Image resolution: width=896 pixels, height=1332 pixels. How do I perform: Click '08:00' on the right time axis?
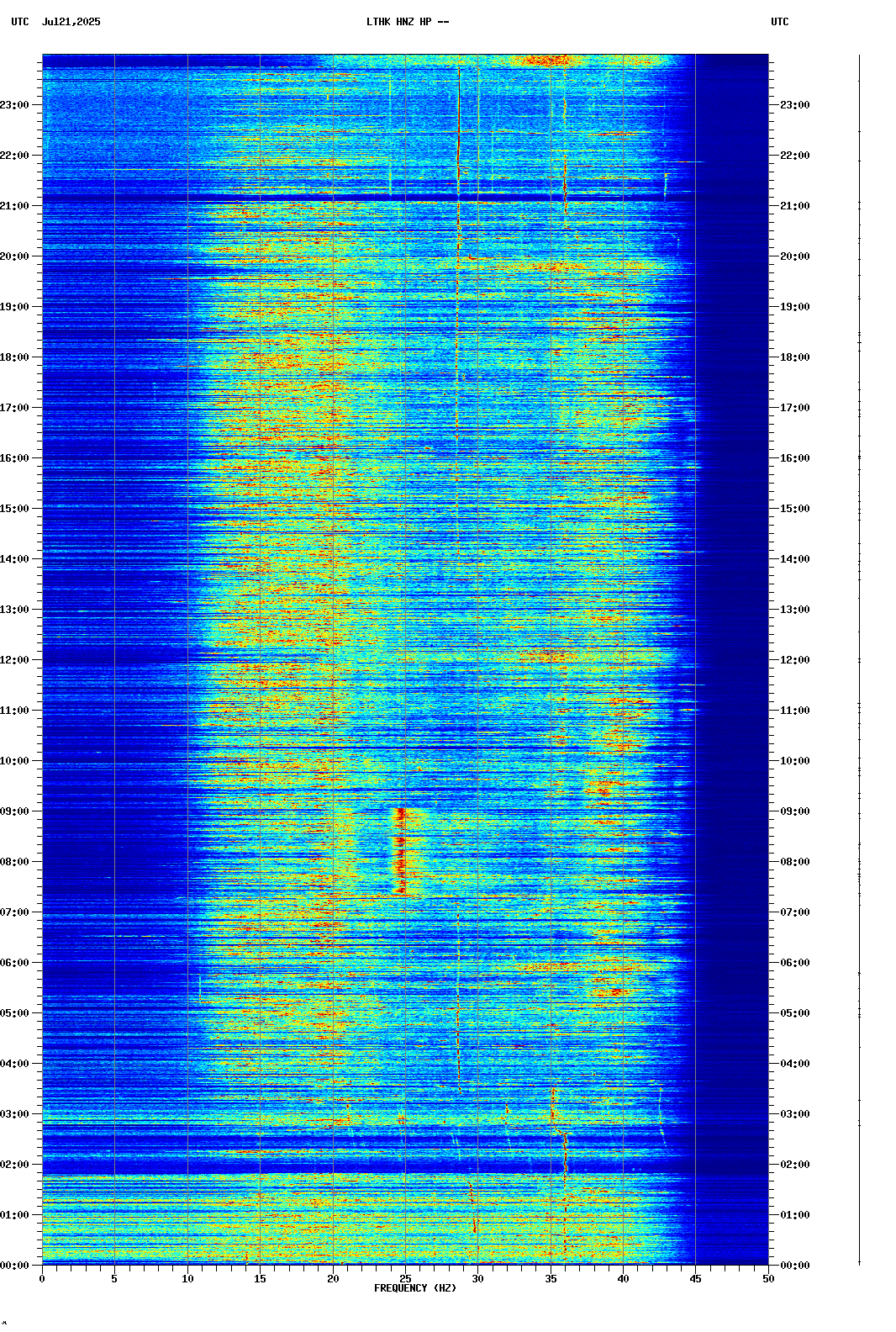click(795, 862)
